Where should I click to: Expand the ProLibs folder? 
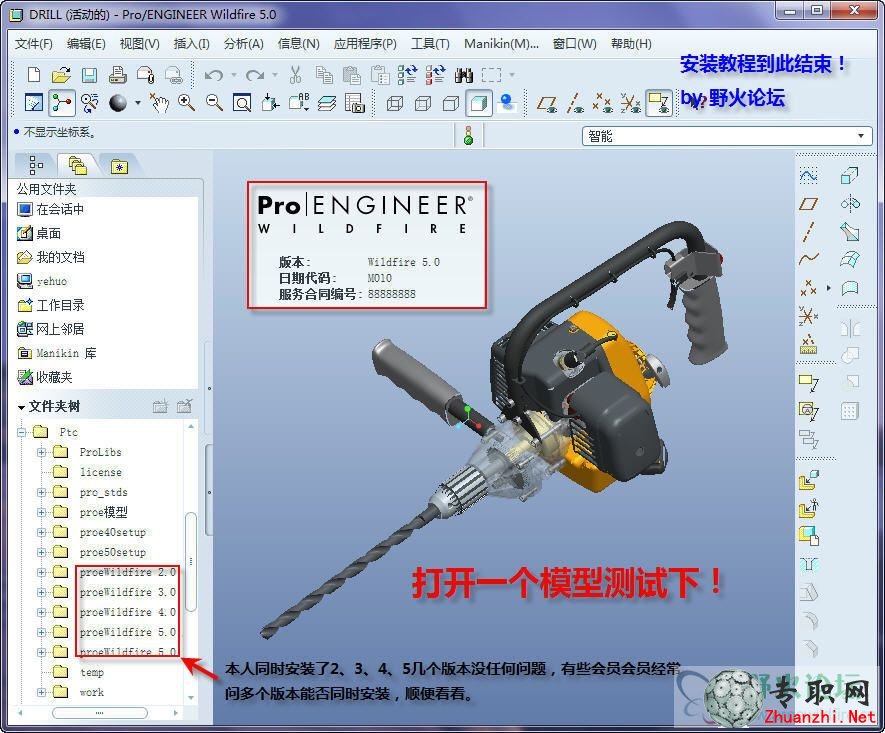[x=41, y=452]
